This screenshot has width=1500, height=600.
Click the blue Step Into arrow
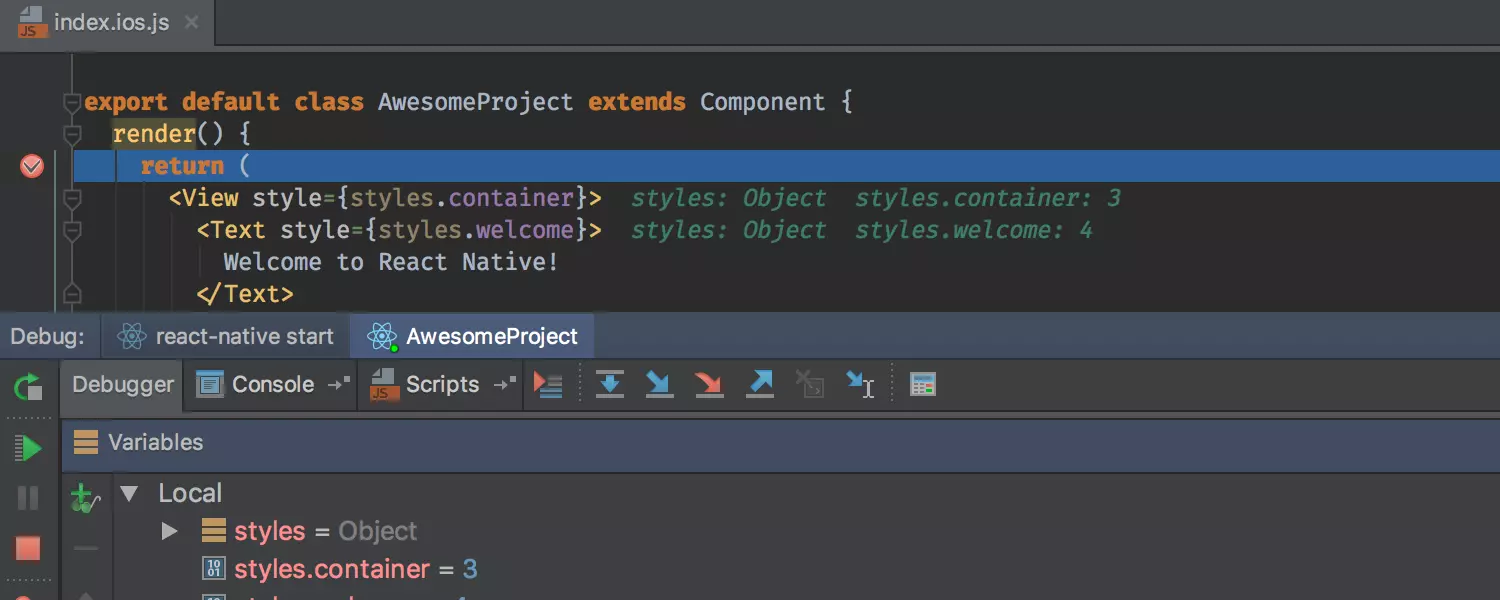659,385
